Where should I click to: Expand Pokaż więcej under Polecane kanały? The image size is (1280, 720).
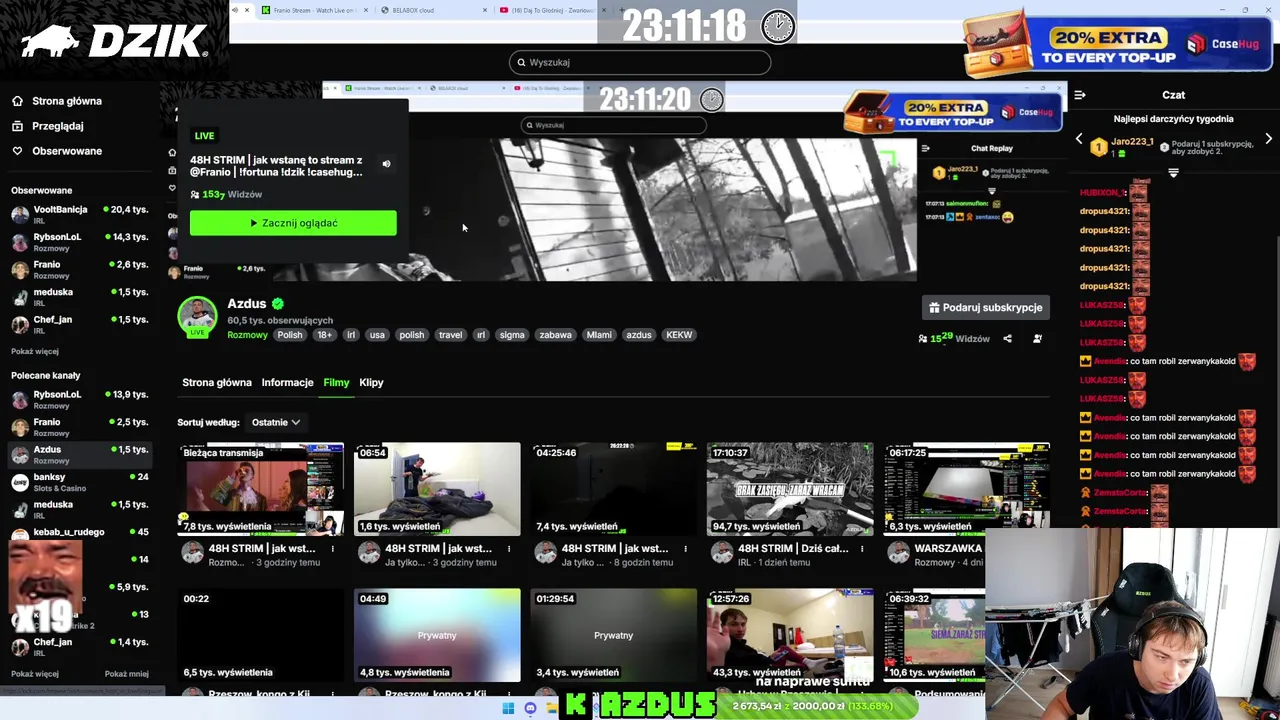(35, 674)
